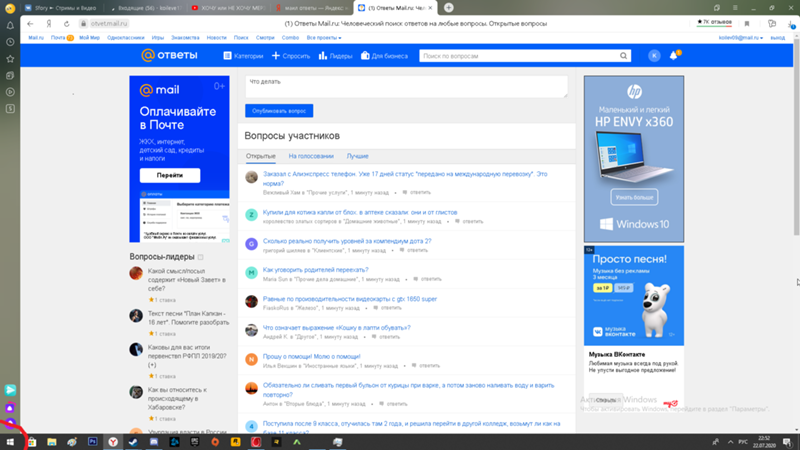This screenshot has height=450, width=800.
Task: Click the search magnifier icon in question search
Action: pos(623,56)
